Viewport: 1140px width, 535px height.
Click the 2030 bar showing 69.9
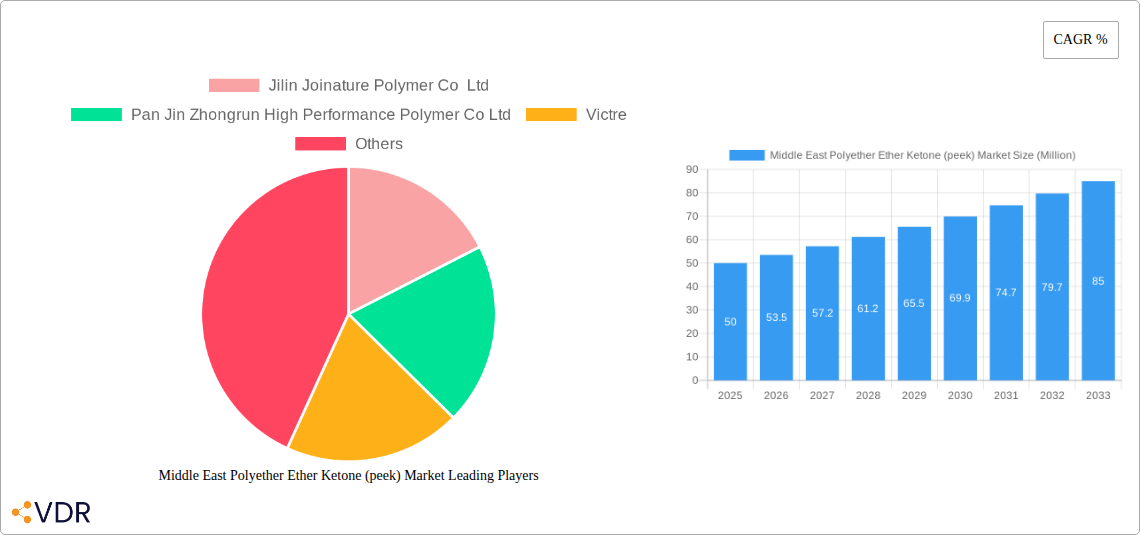(960, 298)
